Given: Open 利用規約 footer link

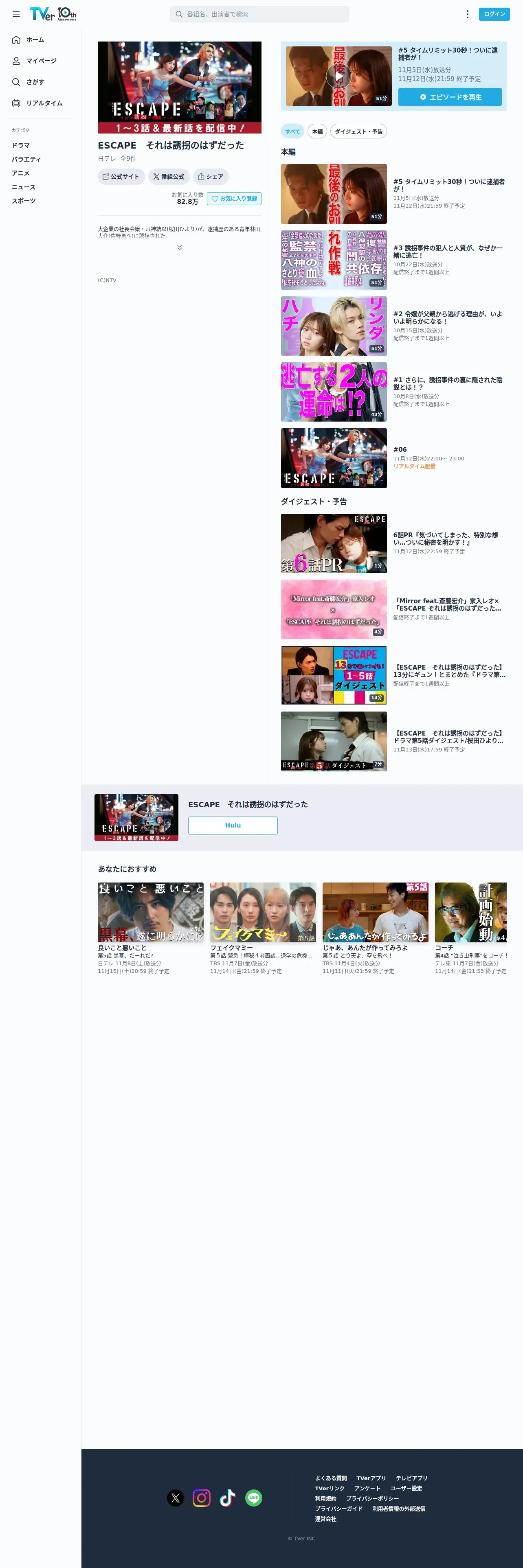Looking at the screenshot, I should 325,1499.
